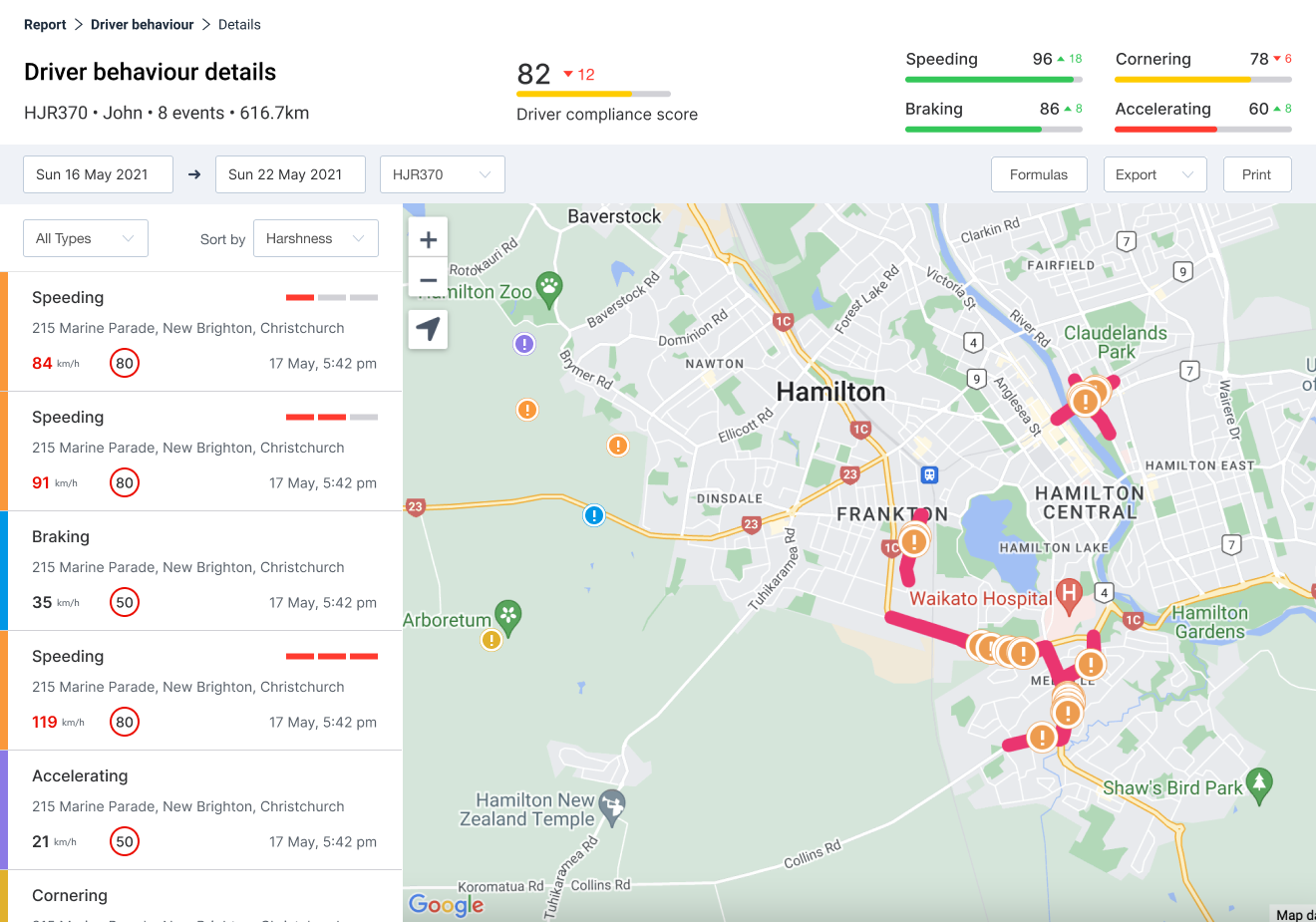Image resolution: width=1316 pixels, height=922 pixels.
Task: Click the orange event marker in Frankton
Action: coord(913,542)
